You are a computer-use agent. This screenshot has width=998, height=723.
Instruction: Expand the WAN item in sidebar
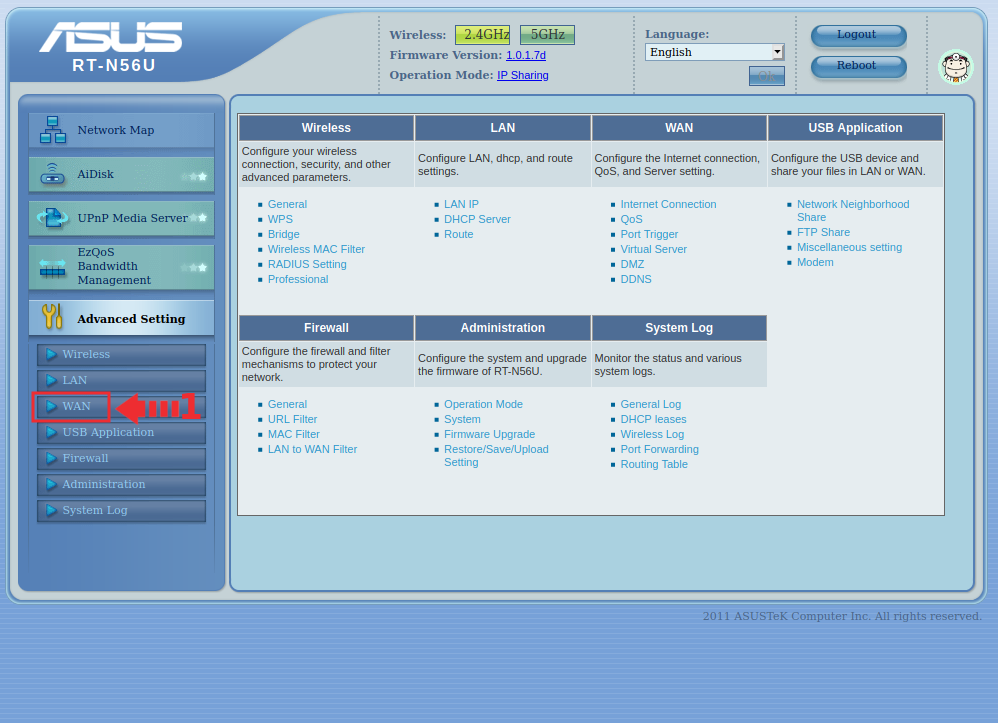point(76,406)
